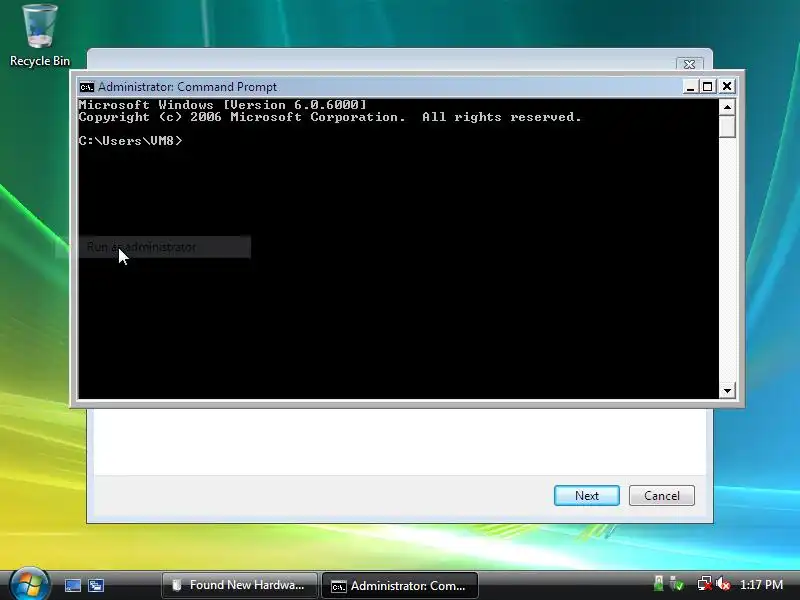Click the Microsoft Windows version line
The height and width of the screenshot is (600, 800).
(x=222, y=105)
